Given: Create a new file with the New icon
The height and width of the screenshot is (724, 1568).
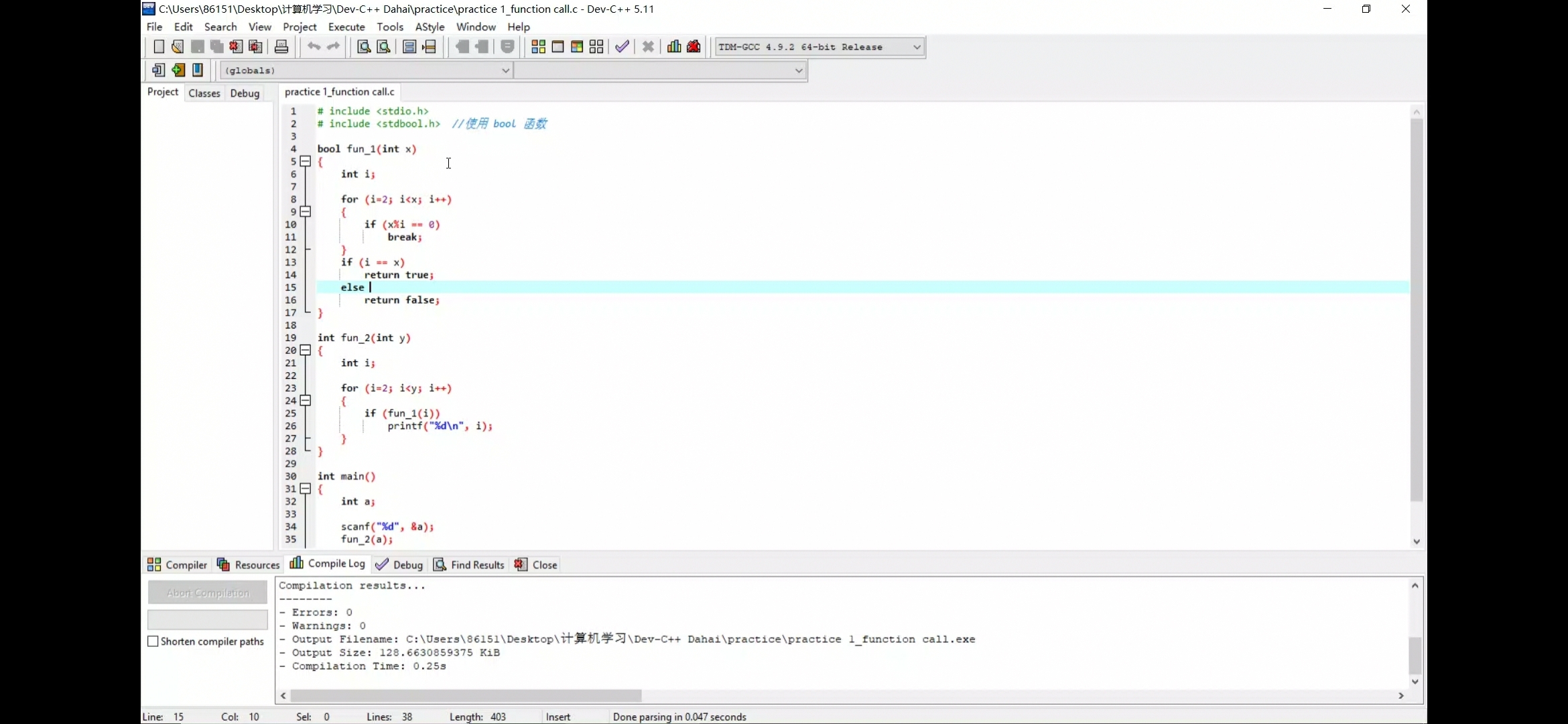Looking at the screenshot, I should 159,47.
